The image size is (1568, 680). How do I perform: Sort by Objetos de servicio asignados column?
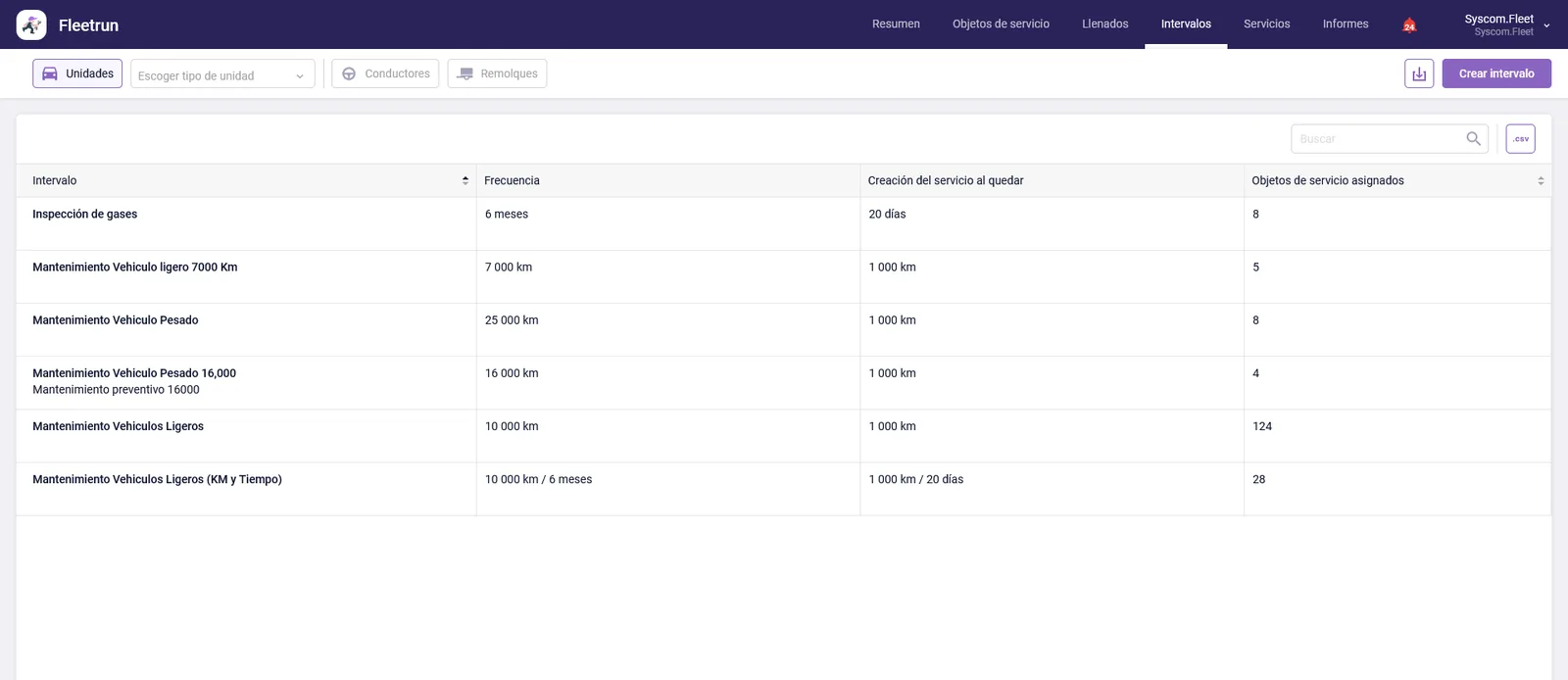click(x=1541, y=181)
